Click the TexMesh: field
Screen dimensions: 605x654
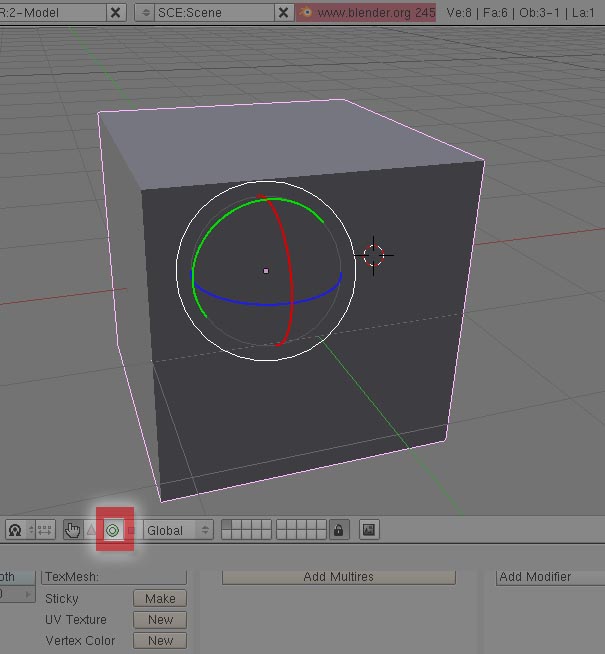[x=114, y=577]
